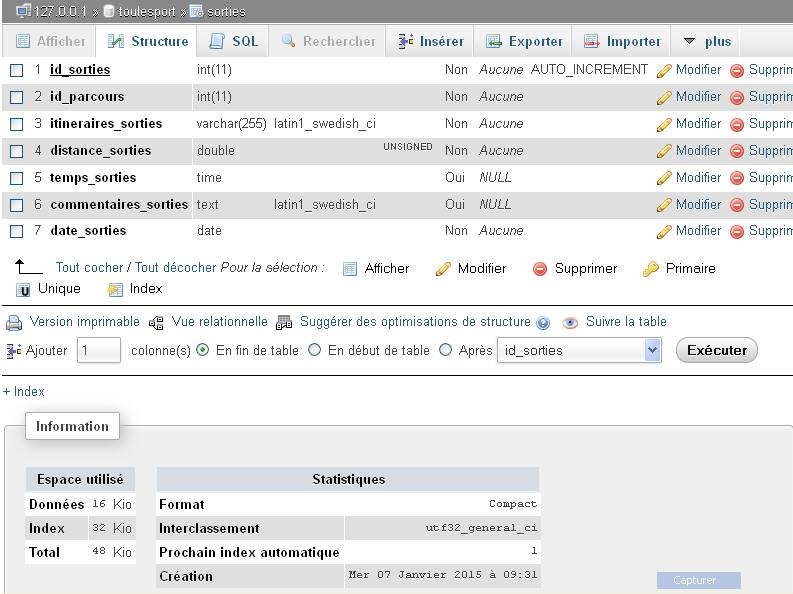The height and width of the screenshot is (594, 793).
Task: Check the id_sorties column checkbox
Action: tap(16, 70)
